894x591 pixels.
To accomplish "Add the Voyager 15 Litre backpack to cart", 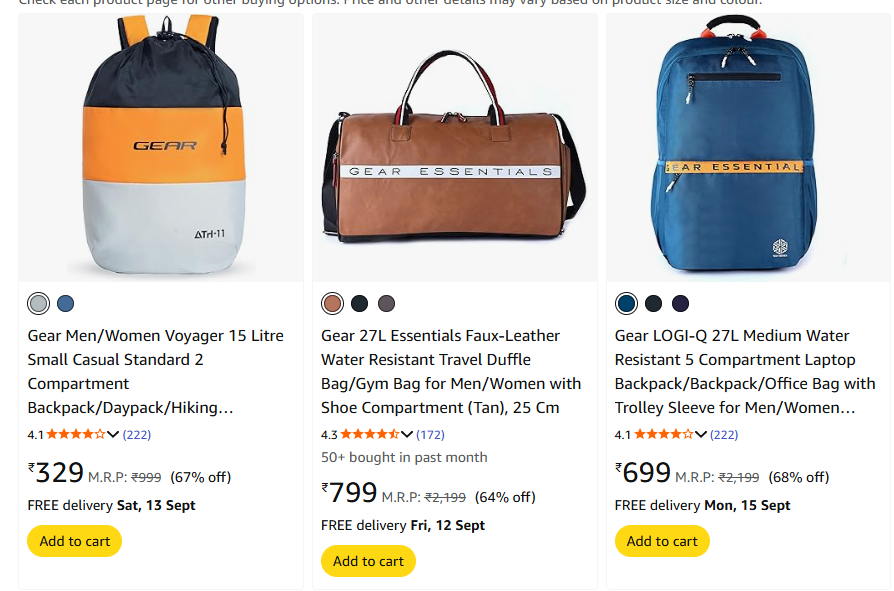I will [x=74, y=541].
